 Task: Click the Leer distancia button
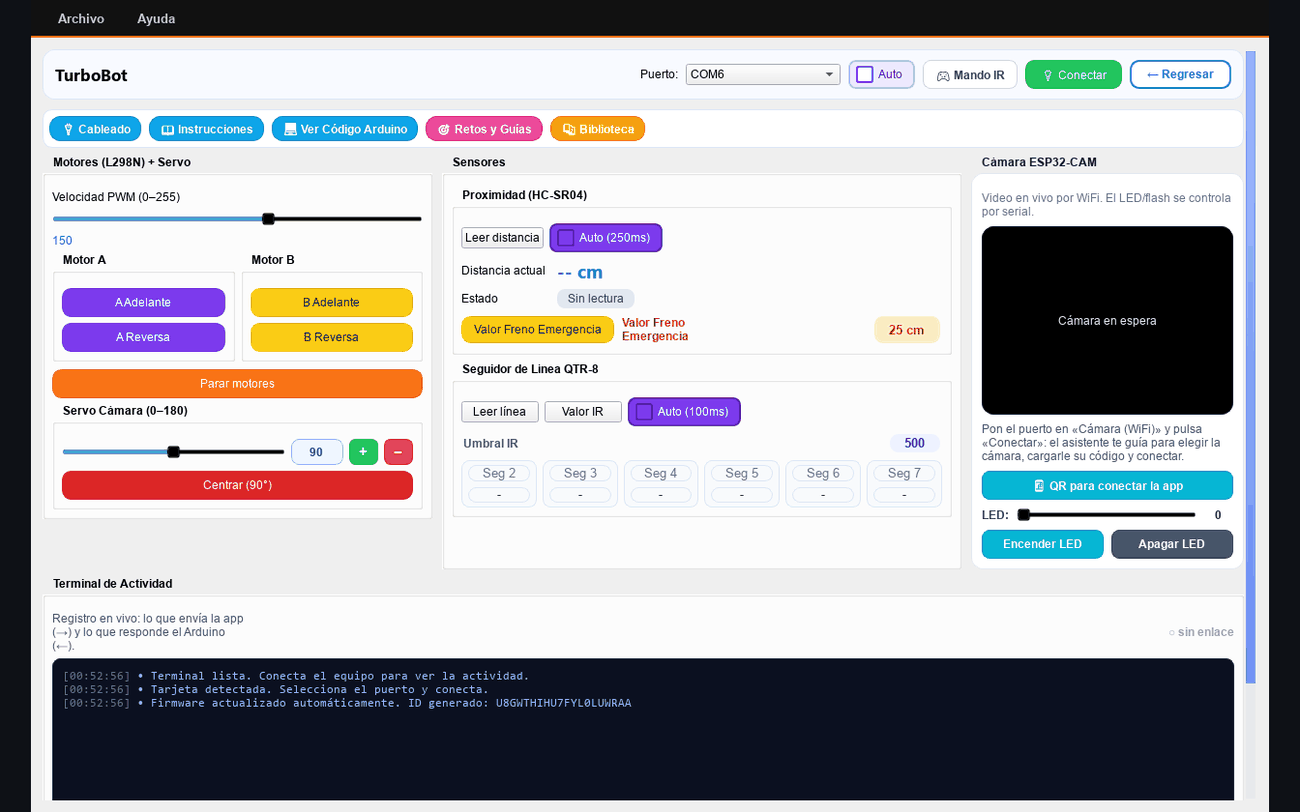(x=502, y=238)
